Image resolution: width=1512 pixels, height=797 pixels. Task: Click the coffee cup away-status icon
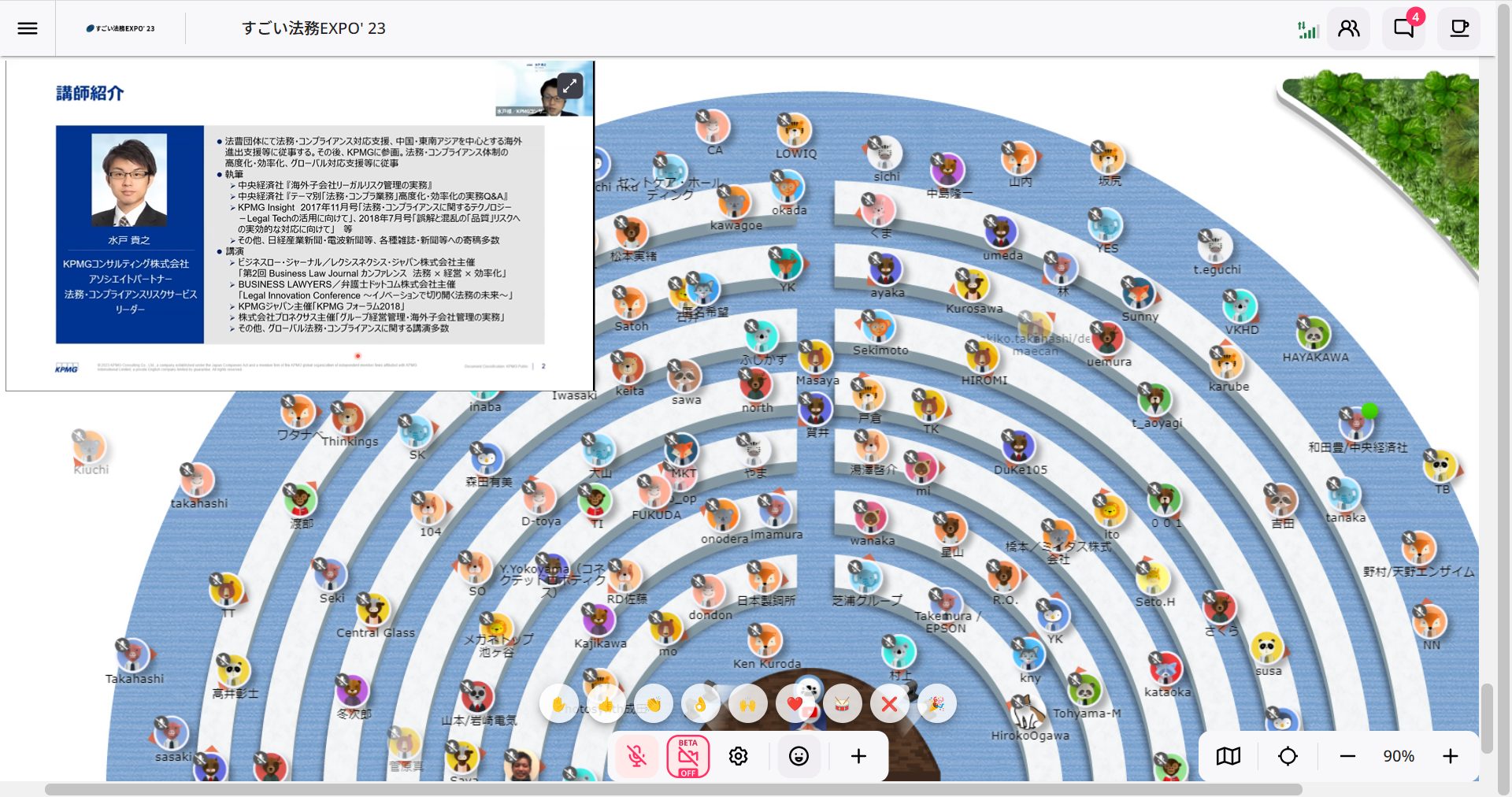click(x=1459, y=29)
